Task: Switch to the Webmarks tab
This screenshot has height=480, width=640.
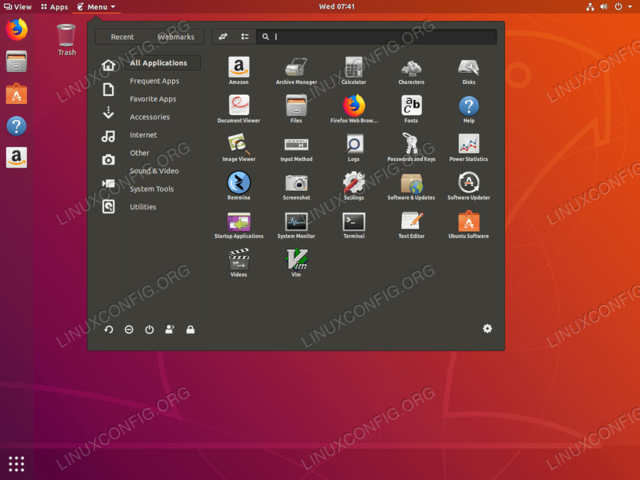Action: (x=176, y=37)
